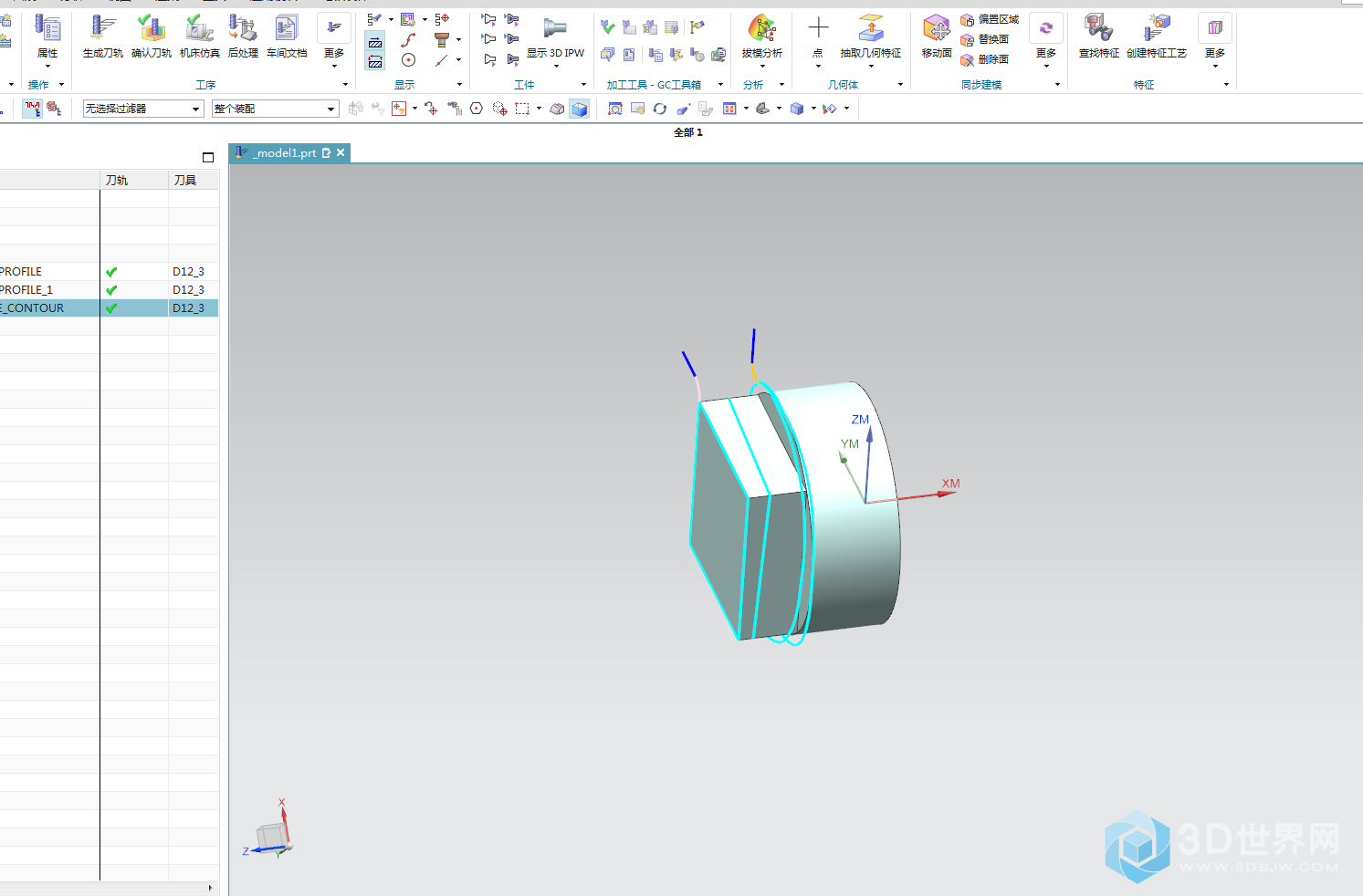Click 创建特征工艺 create feature process
Viewport: 1363px width, 896px height.
[x=1157, y=36]
